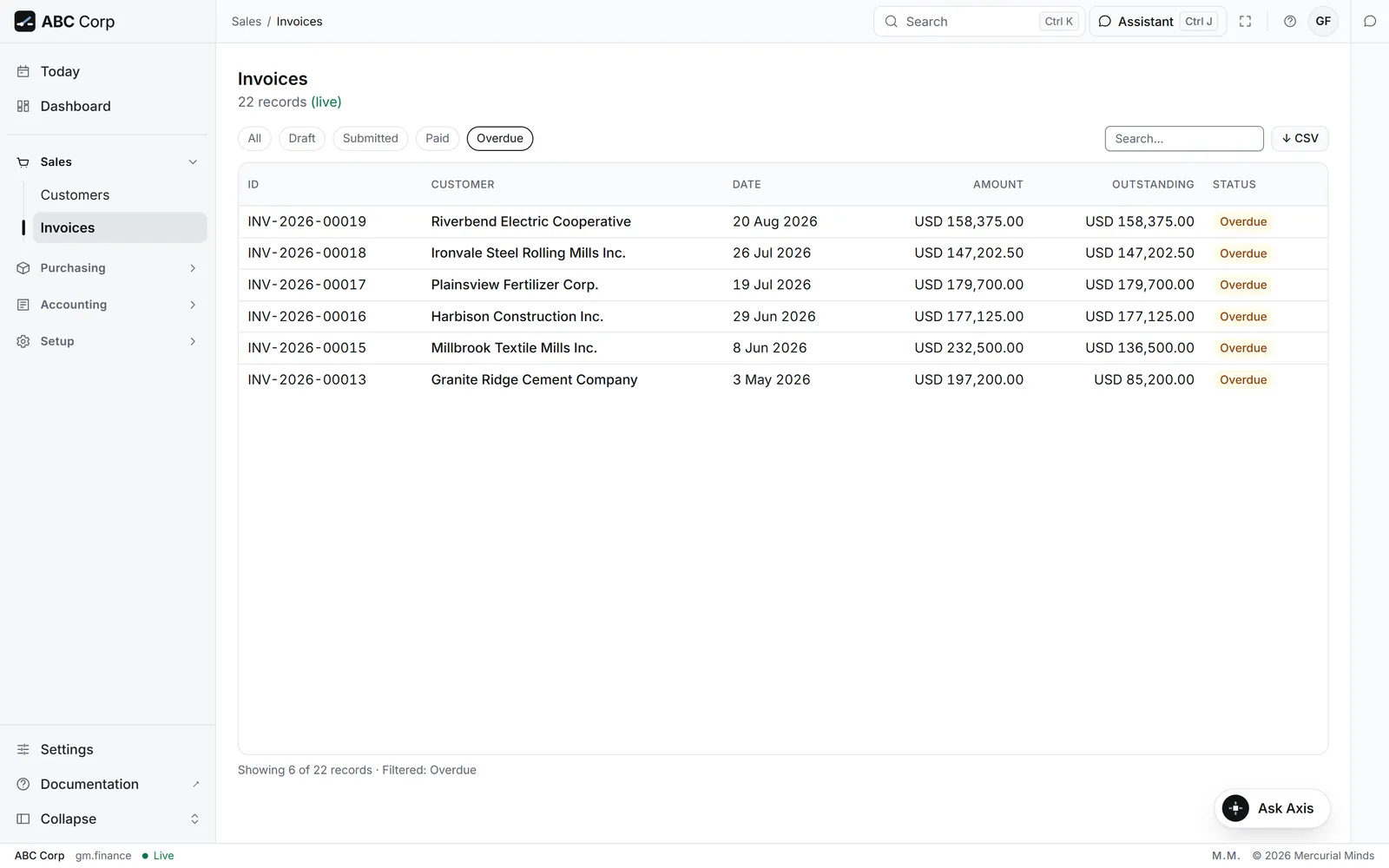
Task: Open the Dashboard grid icon
Action: tap(23, 106)
